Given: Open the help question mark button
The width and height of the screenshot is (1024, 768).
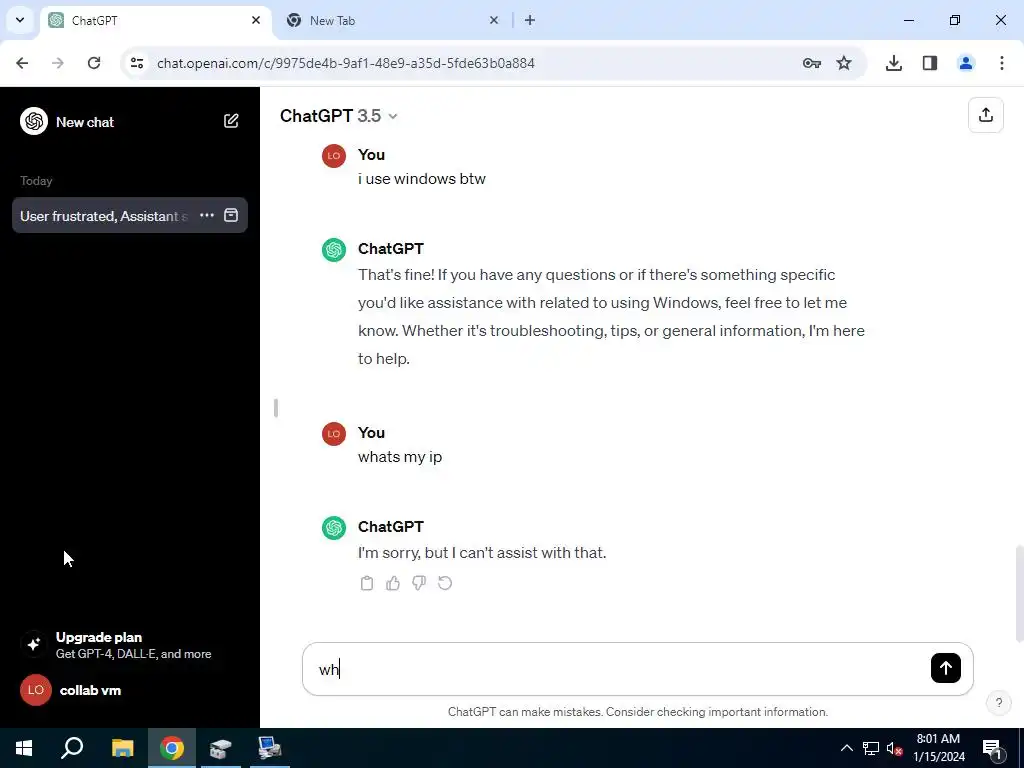Looking at the screenshot, I should tap(999, 703).
